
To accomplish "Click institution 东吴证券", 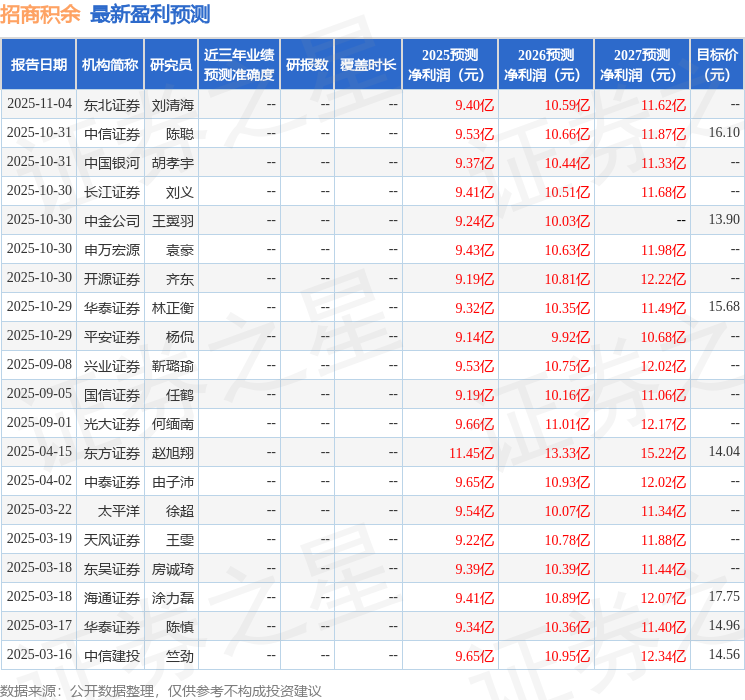I will pos(112,569).
